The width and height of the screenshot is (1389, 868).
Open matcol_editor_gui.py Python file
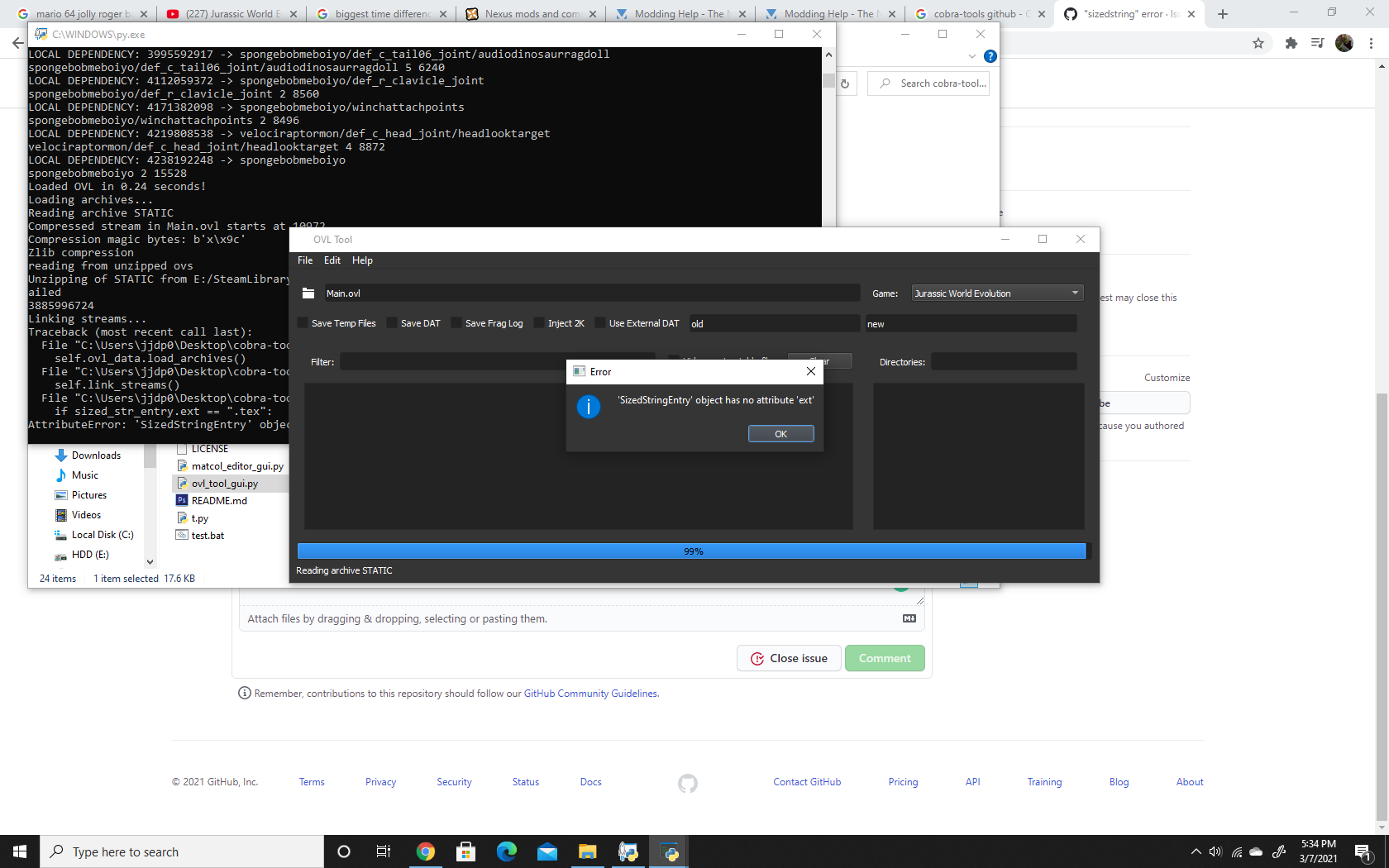coord(236,465)
